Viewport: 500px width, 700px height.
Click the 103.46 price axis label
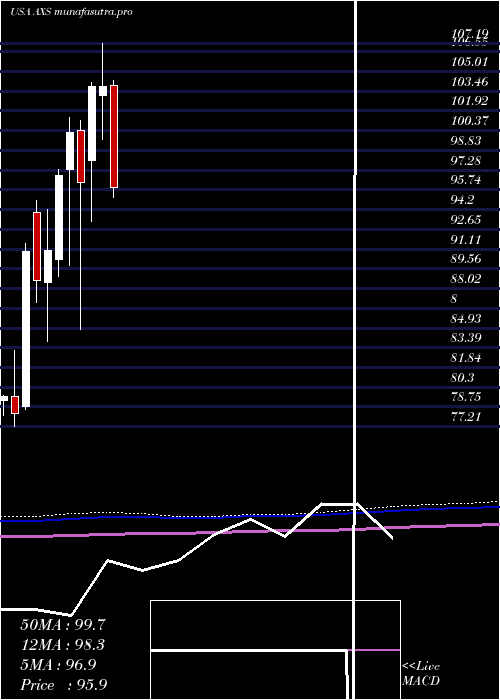point(469,82)
